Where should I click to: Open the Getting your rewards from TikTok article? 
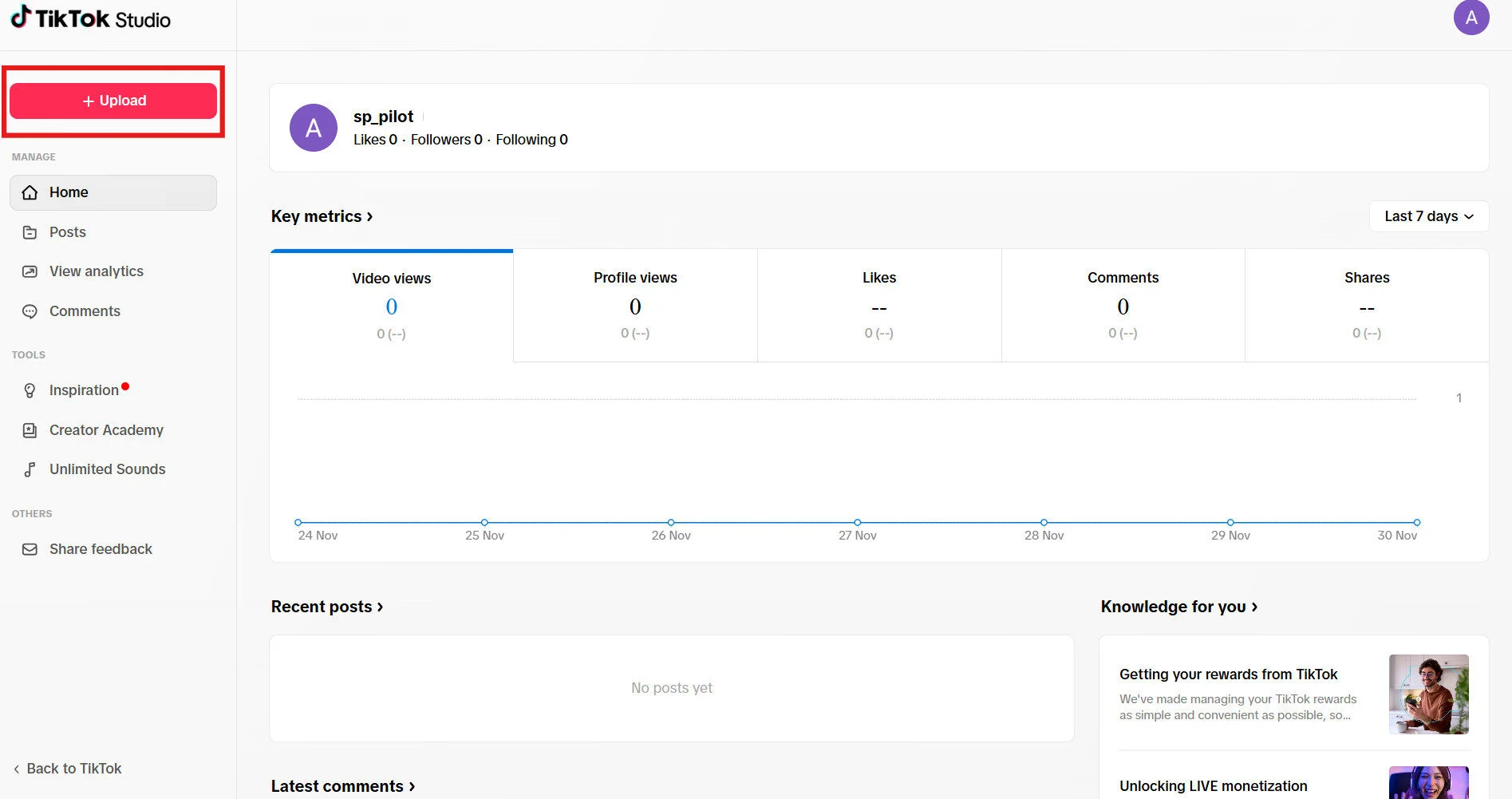(1229, 674)
